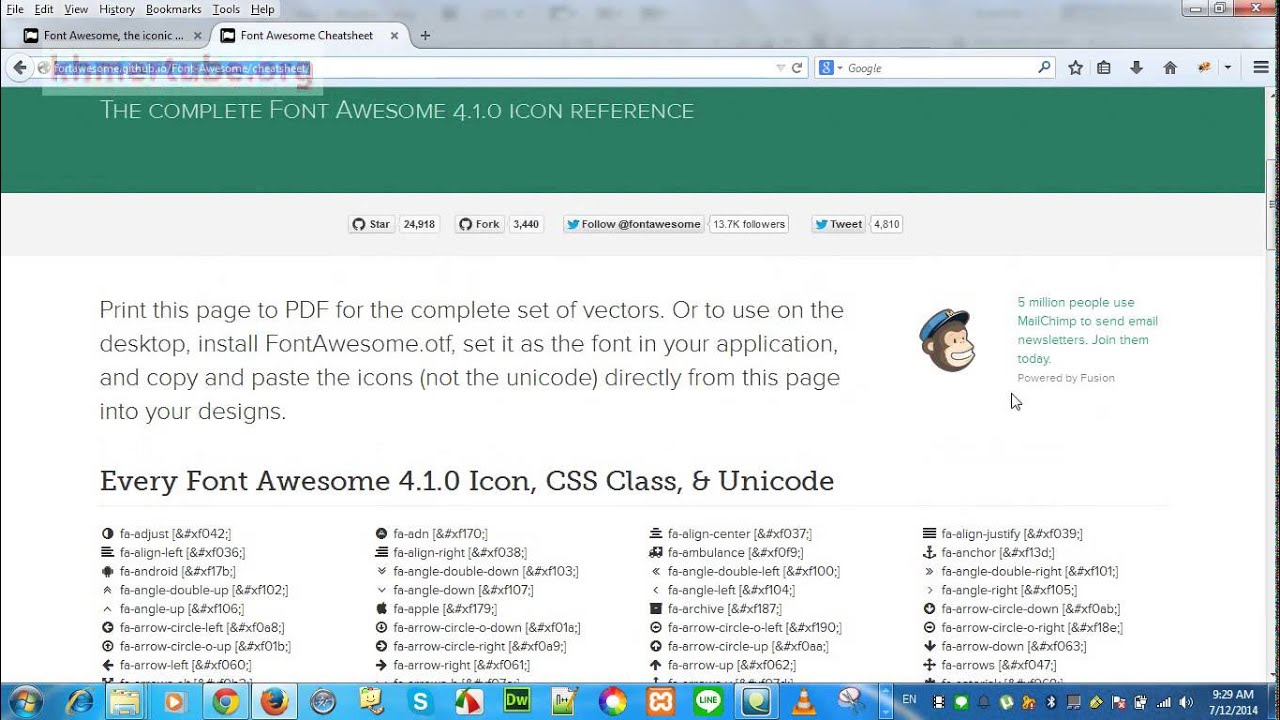This screenshot has height=720, width=1280.
Task: Go back with the browser Back arrow
Action: click(19, 68)
